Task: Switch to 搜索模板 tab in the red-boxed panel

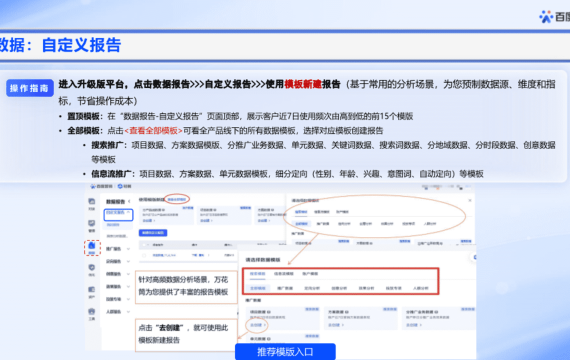Action: point(257,274)
